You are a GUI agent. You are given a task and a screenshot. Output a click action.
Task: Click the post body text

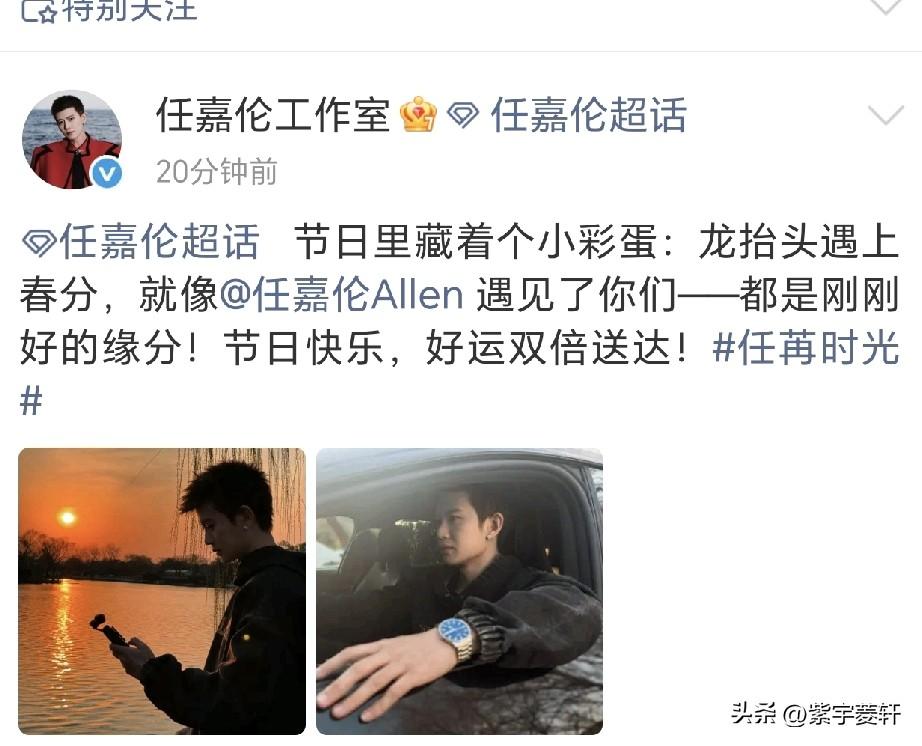pos(460,321)
